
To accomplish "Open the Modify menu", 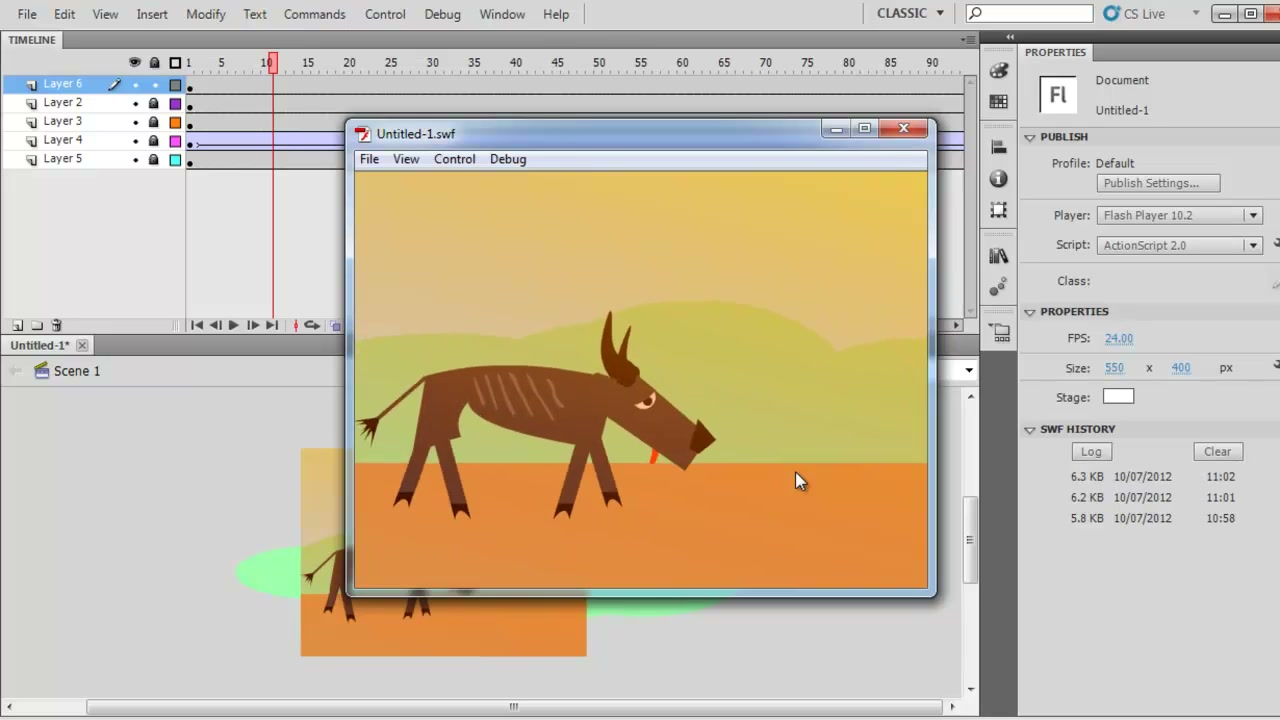I will [x=206, y=14].
